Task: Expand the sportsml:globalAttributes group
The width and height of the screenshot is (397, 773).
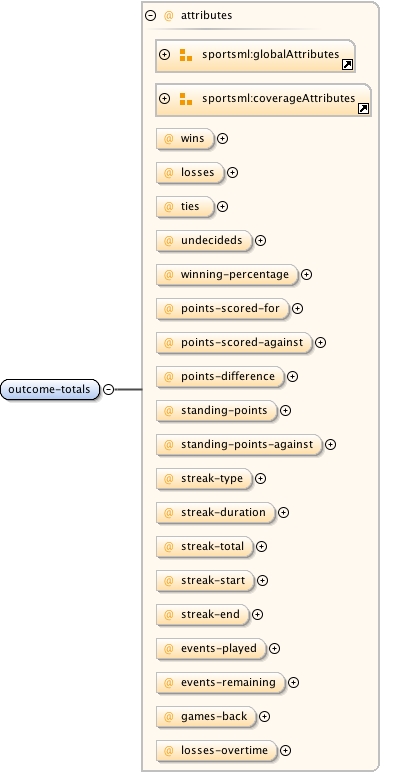Action: (x=165, y=55)
